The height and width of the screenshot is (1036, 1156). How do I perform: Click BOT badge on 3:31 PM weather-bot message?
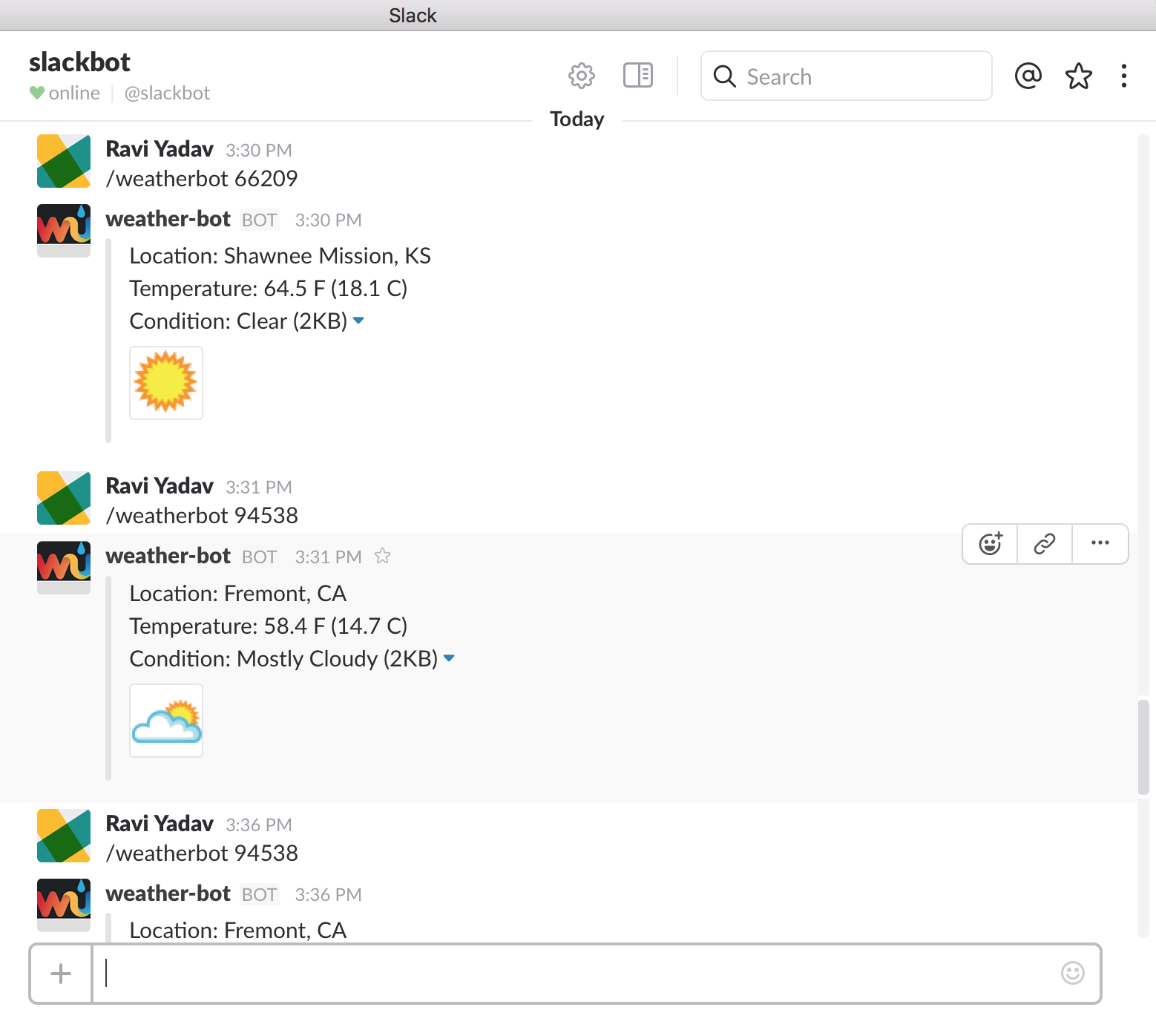pyautogui.click(x=260, y=557)
